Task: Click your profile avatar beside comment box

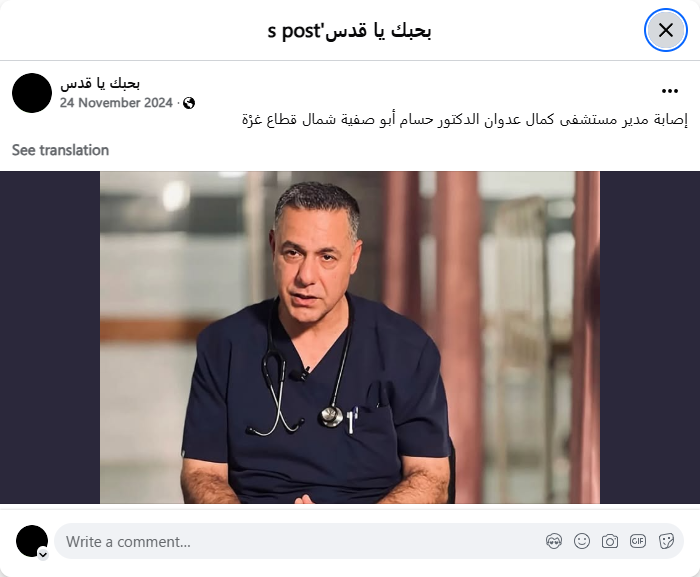Action: pos(32,541)
